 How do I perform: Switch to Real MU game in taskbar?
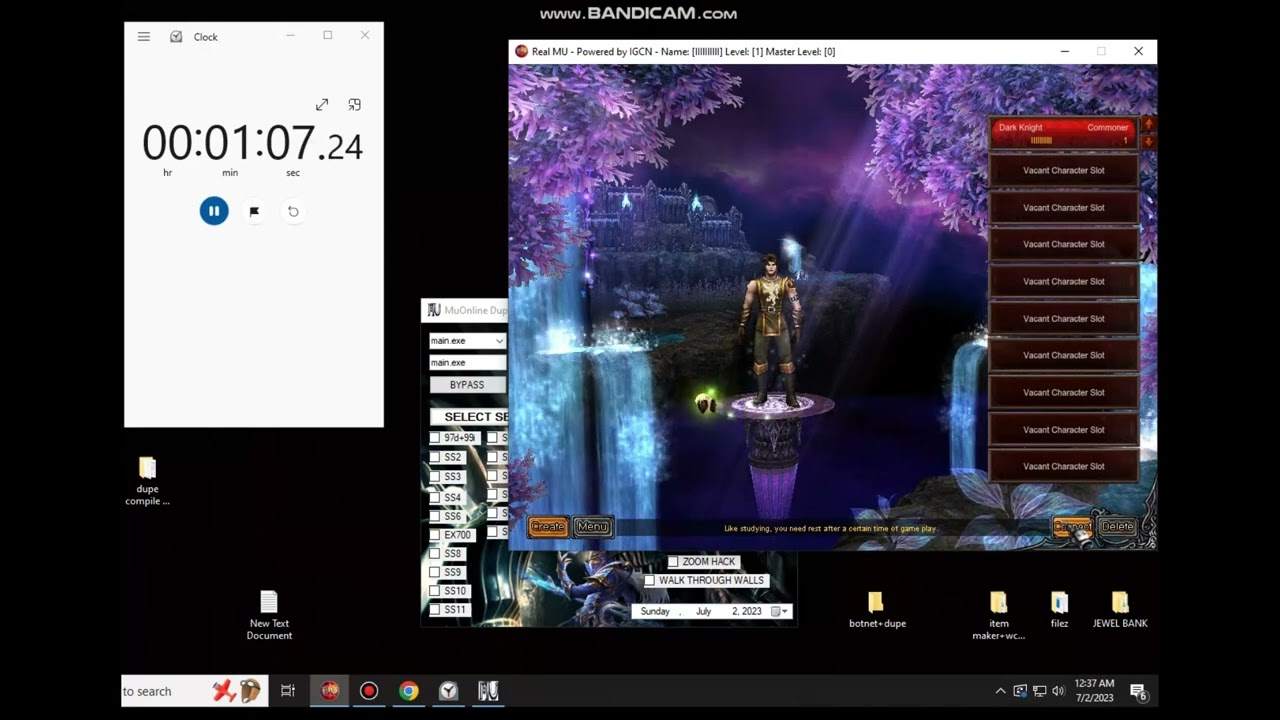(x=329, y=691)
